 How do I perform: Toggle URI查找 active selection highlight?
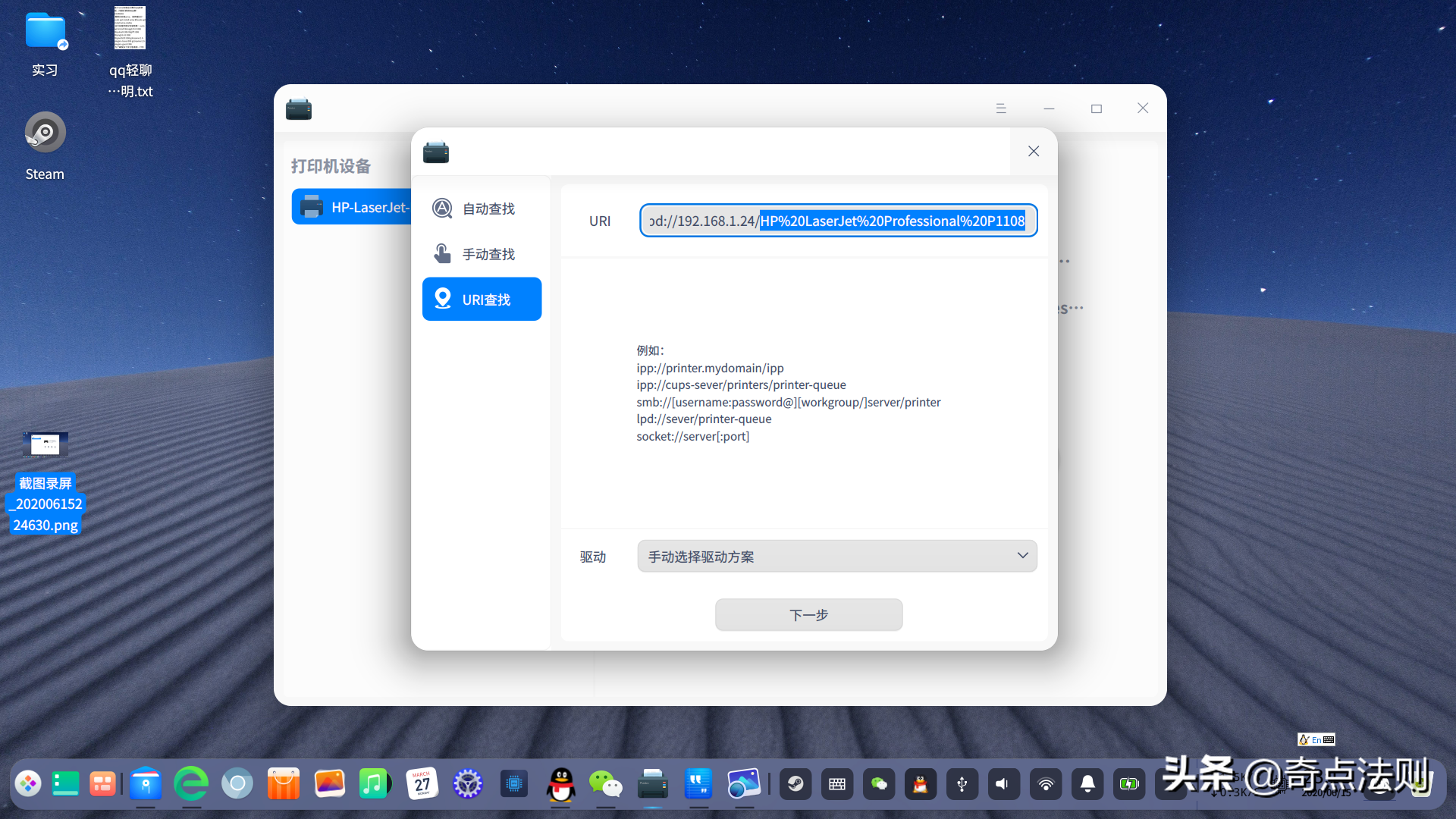pyautogui.click(x=482, y=299)
